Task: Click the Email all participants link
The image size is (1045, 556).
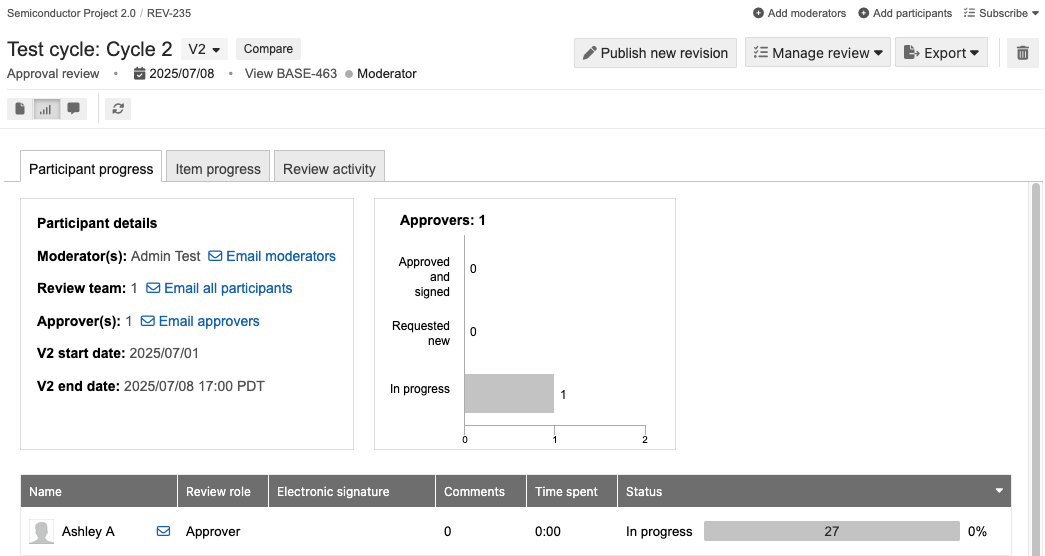Action: pyautogui.click(x=227, y=288)
